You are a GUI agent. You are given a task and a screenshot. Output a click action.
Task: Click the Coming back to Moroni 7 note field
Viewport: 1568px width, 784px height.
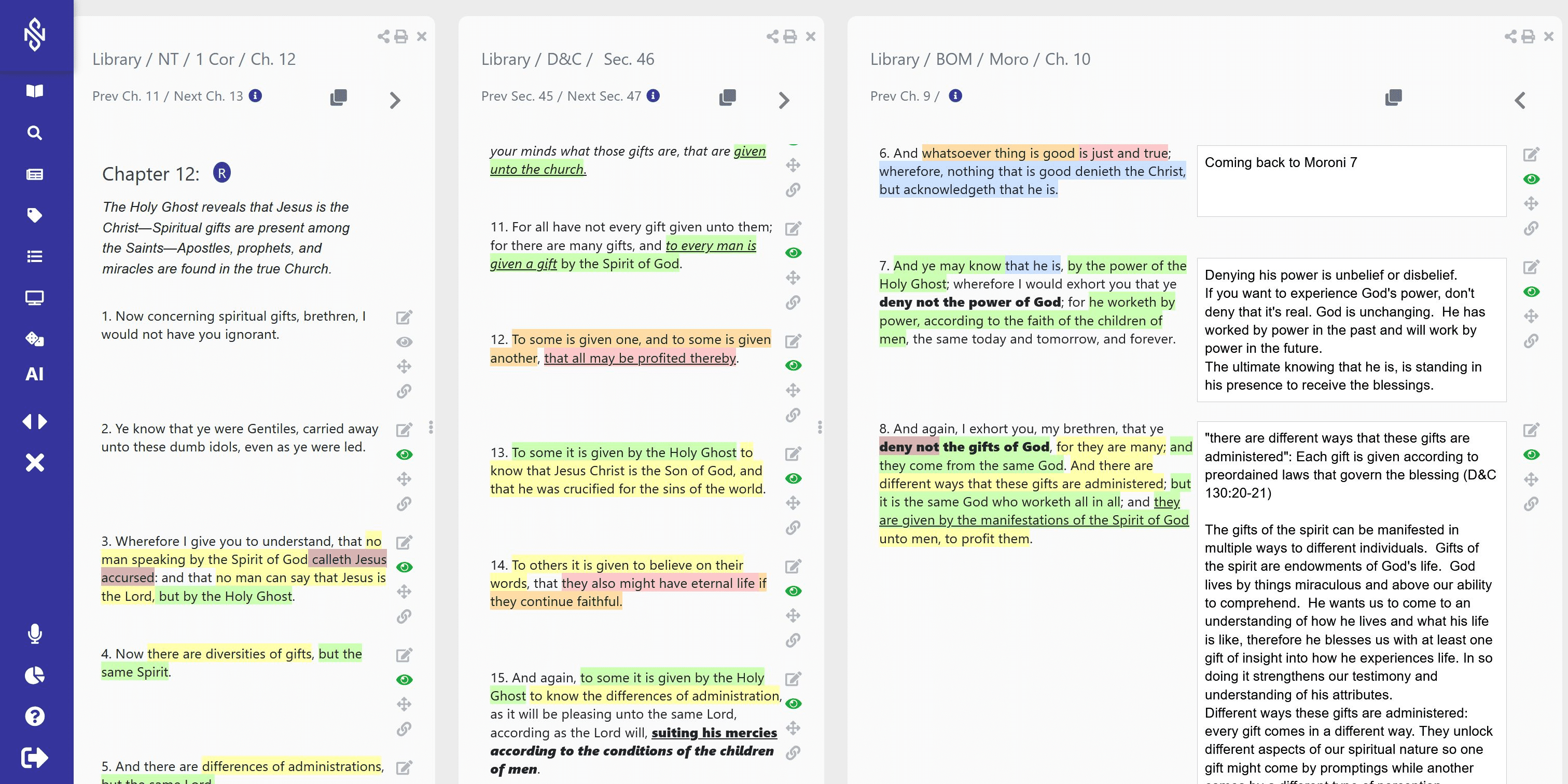[x=1351, y=181]
